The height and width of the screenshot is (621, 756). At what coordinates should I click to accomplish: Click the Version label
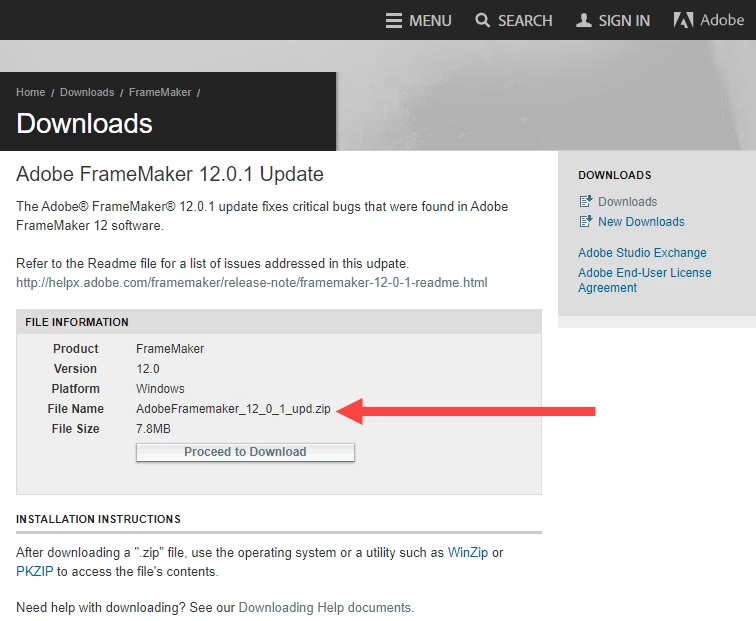tap(75, 369)
